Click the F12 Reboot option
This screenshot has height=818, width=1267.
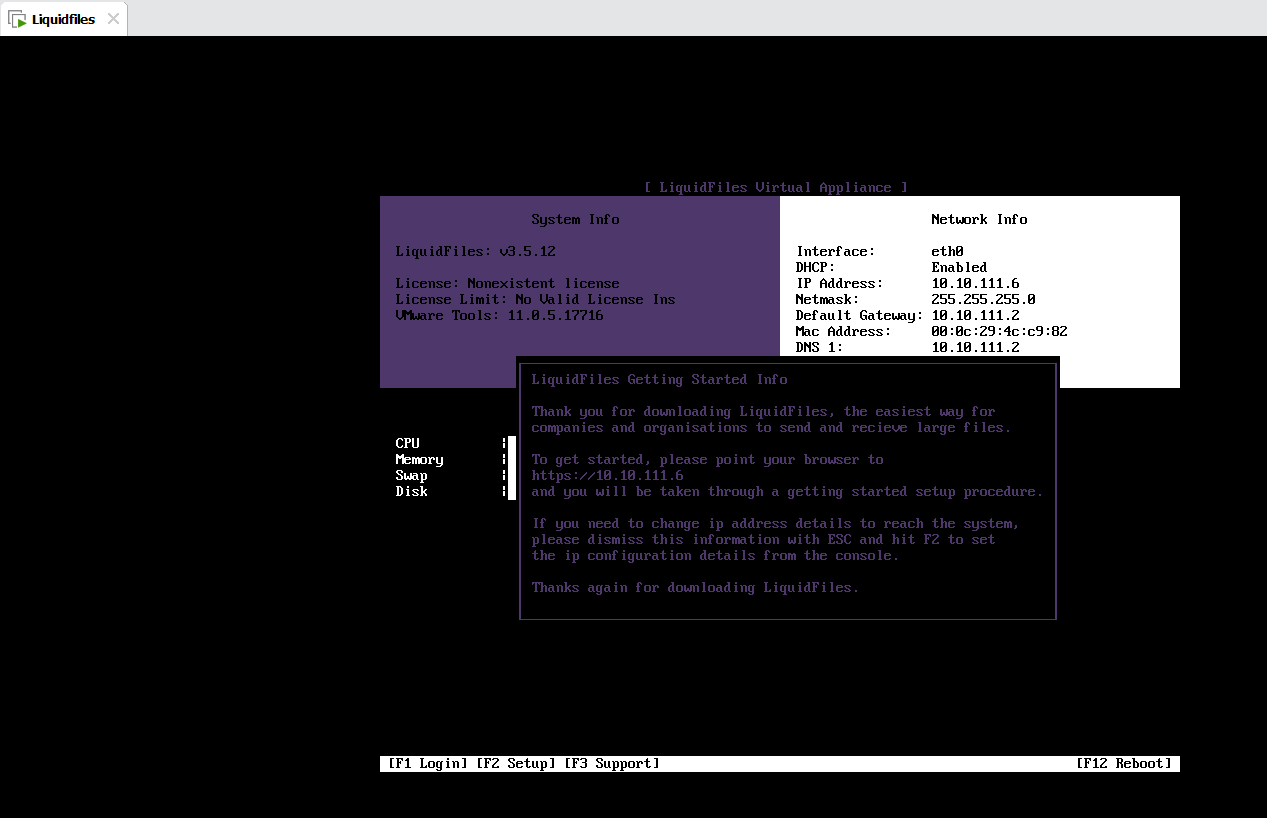[1123, 764]
